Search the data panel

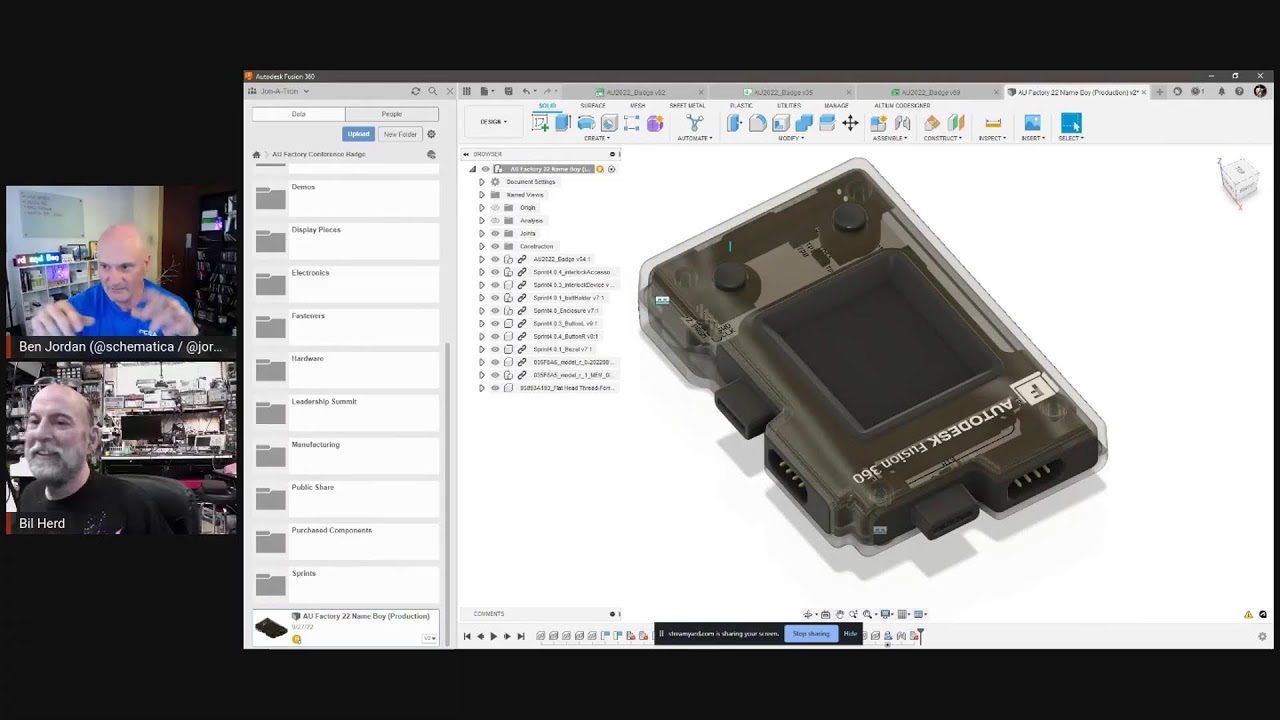click(433, 91)
